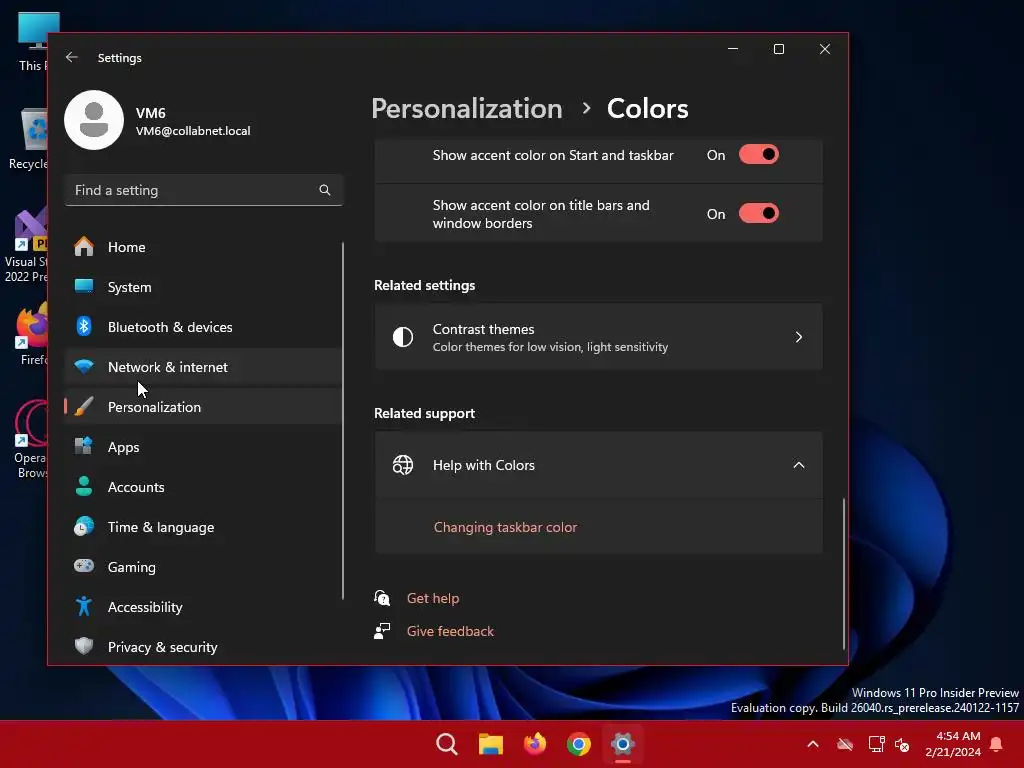Click the search magnifier in Find a setting
1024x768 pixels.
click(x=325, y=190)
